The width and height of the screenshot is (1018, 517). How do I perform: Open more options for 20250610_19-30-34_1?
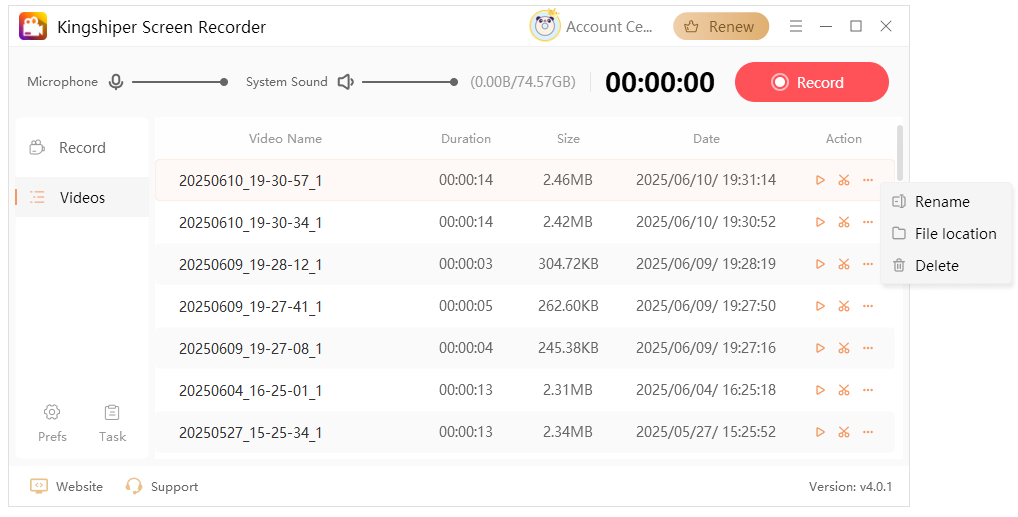pyautogui.click(x=867, y=222)
